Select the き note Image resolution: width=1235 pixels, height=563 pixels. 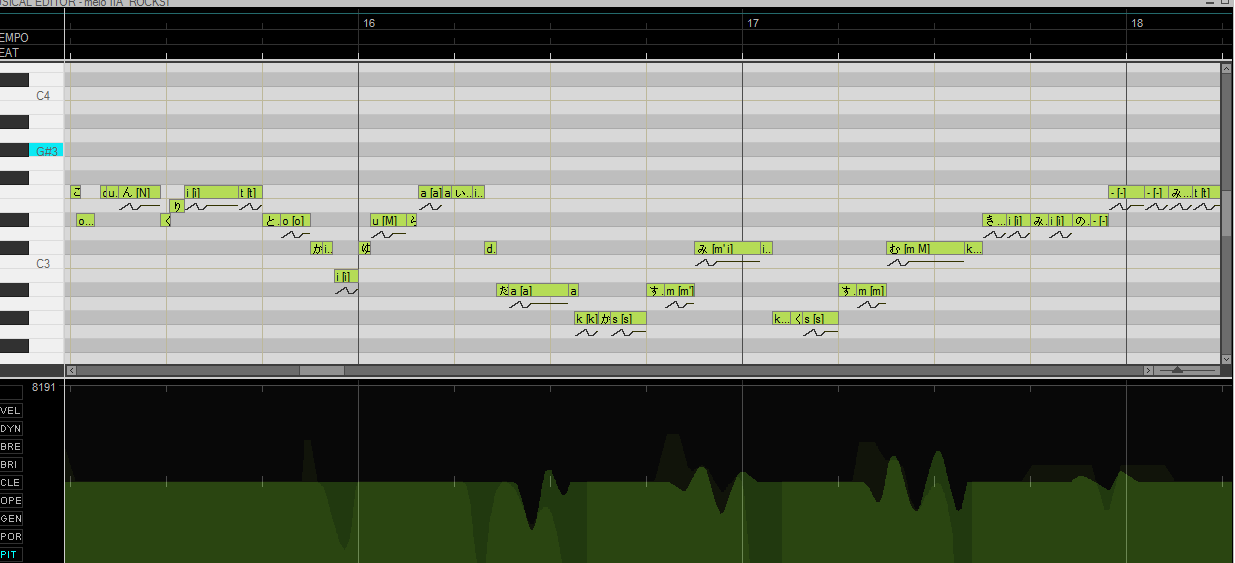(994, 220)
